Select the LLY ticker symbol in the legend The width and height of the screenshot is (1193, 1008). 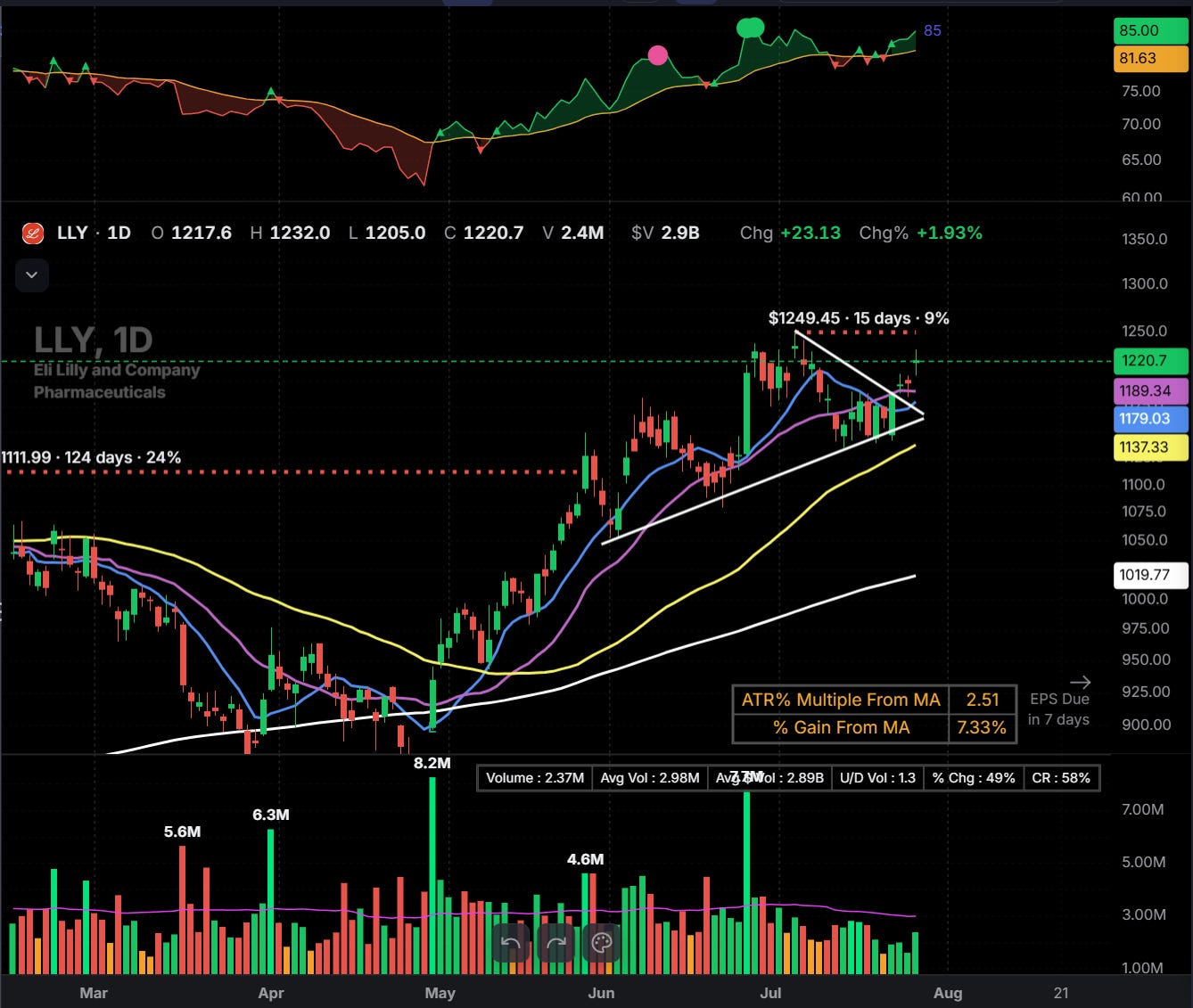tap(72, 233)
